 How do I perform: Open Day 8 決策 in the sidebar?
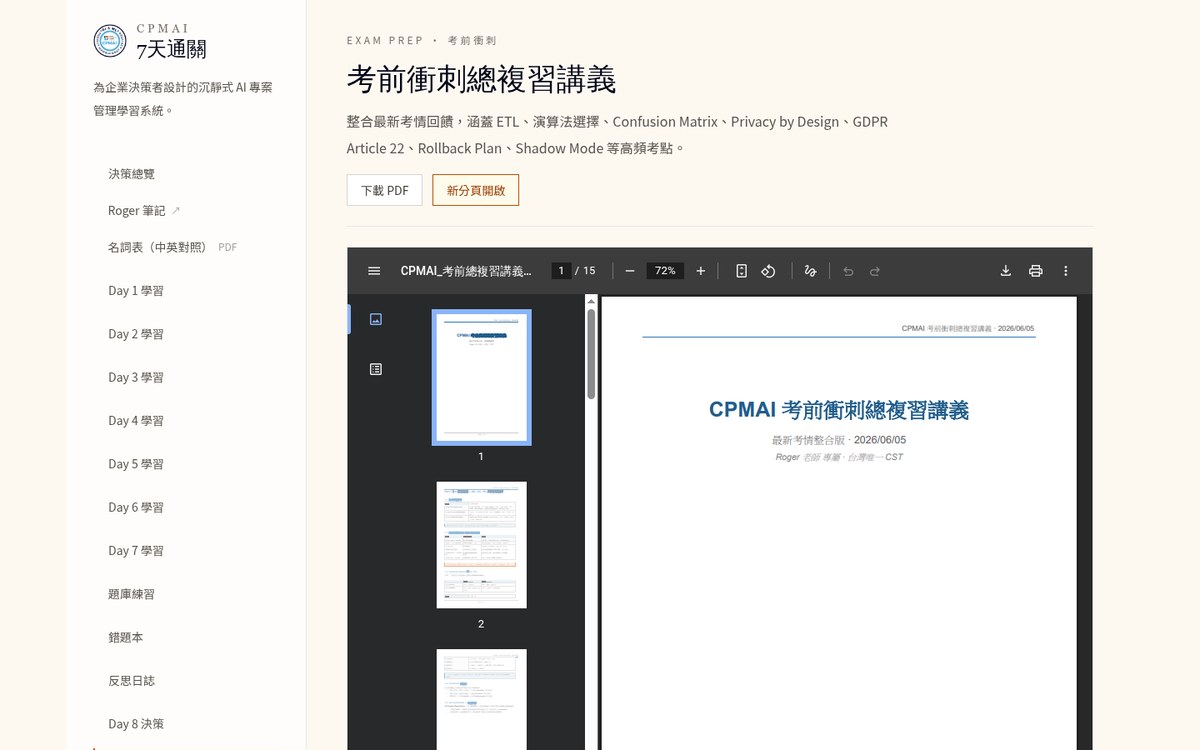tap(136, 724)
